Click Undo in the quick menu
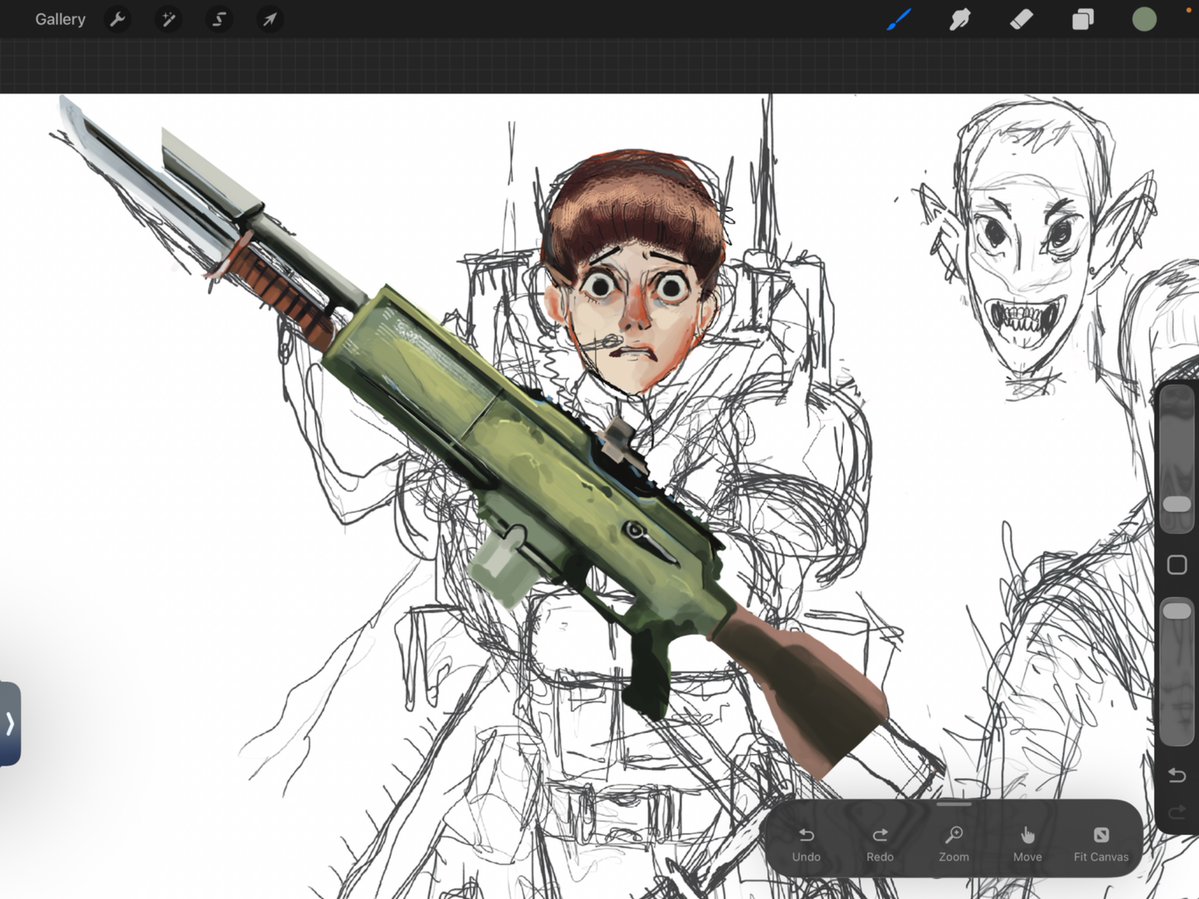The image size is (1199, 899). point(806,844)
